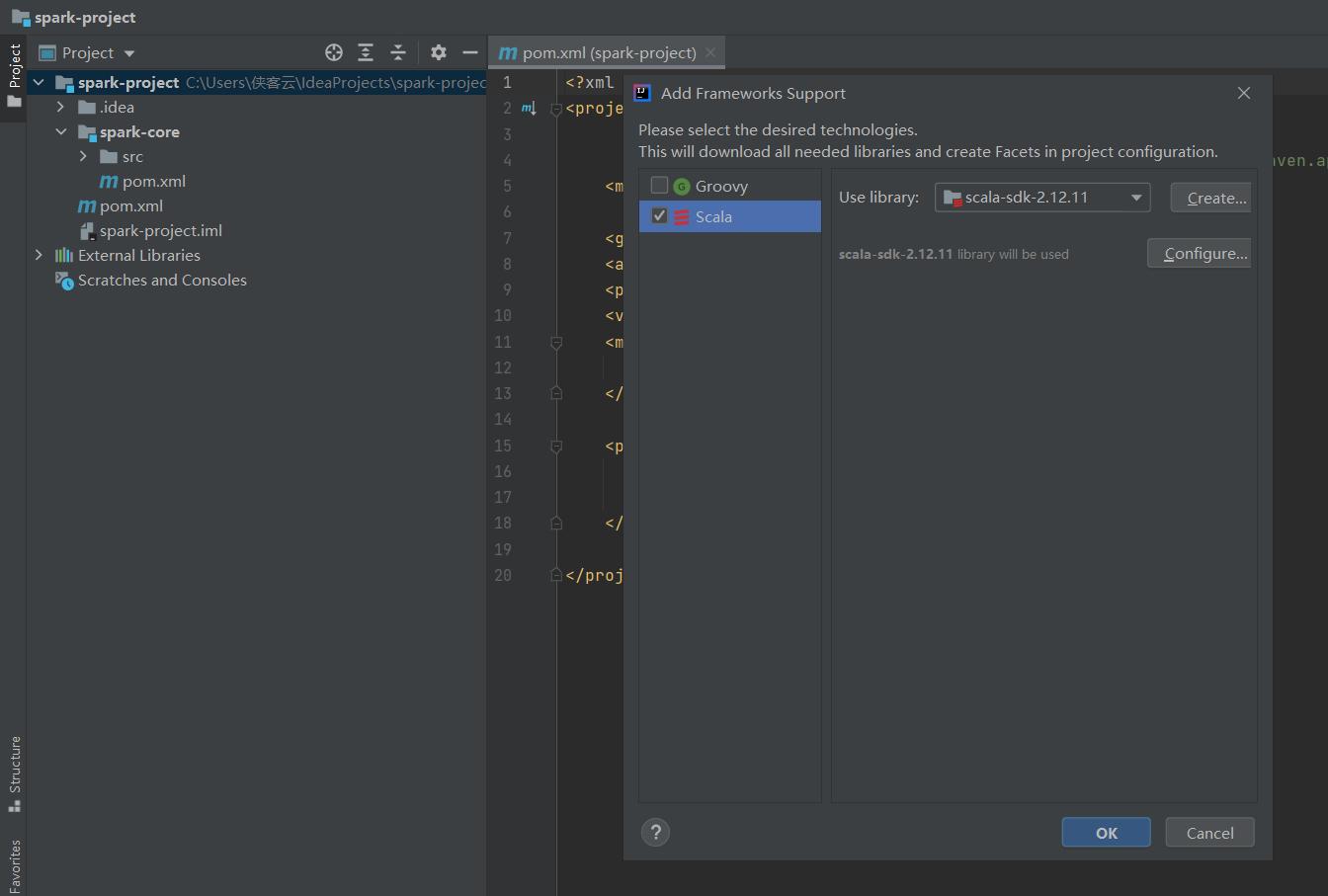This screenshot has height=896, width=1328.
Task: Click the Expand All icon in Project toolbar
Action: [366, 52]
